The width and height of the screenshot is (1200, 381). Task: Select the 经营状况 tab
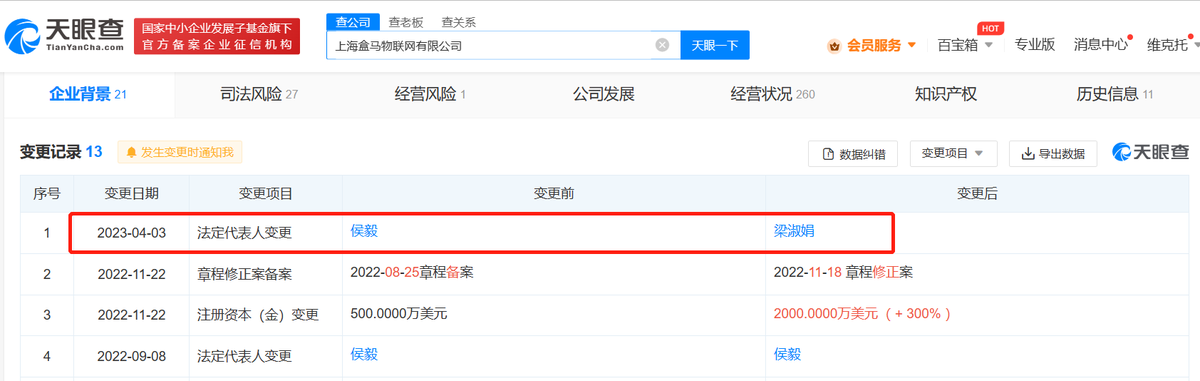click(x=772, y=95)
